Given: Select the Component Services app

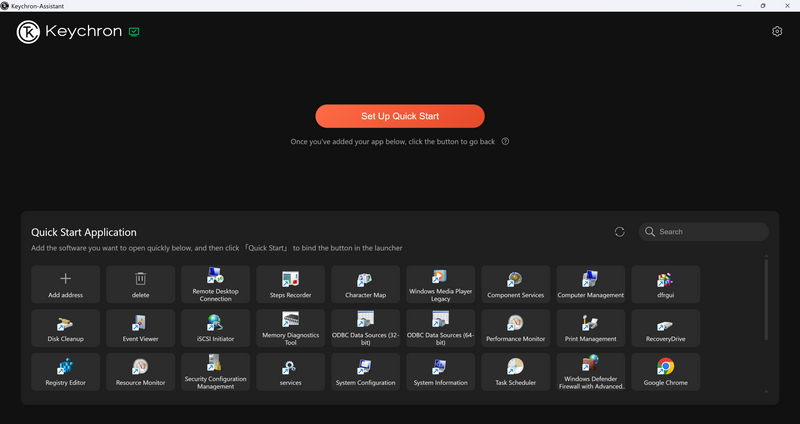Looking at the screenshot, I should (x=515, y=284).
